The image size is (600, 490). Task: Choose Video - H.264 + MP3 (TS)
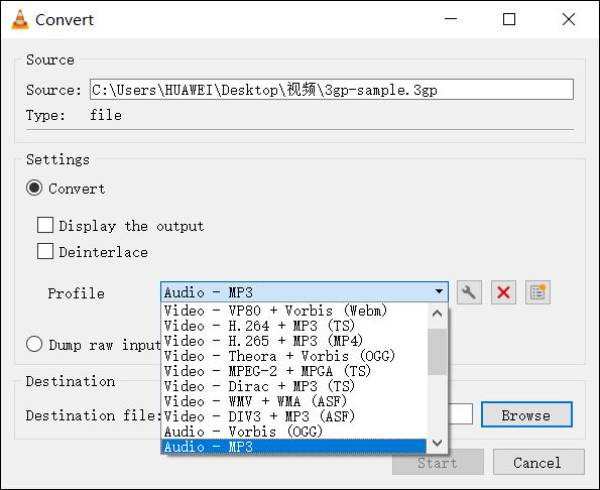[293, 326]
